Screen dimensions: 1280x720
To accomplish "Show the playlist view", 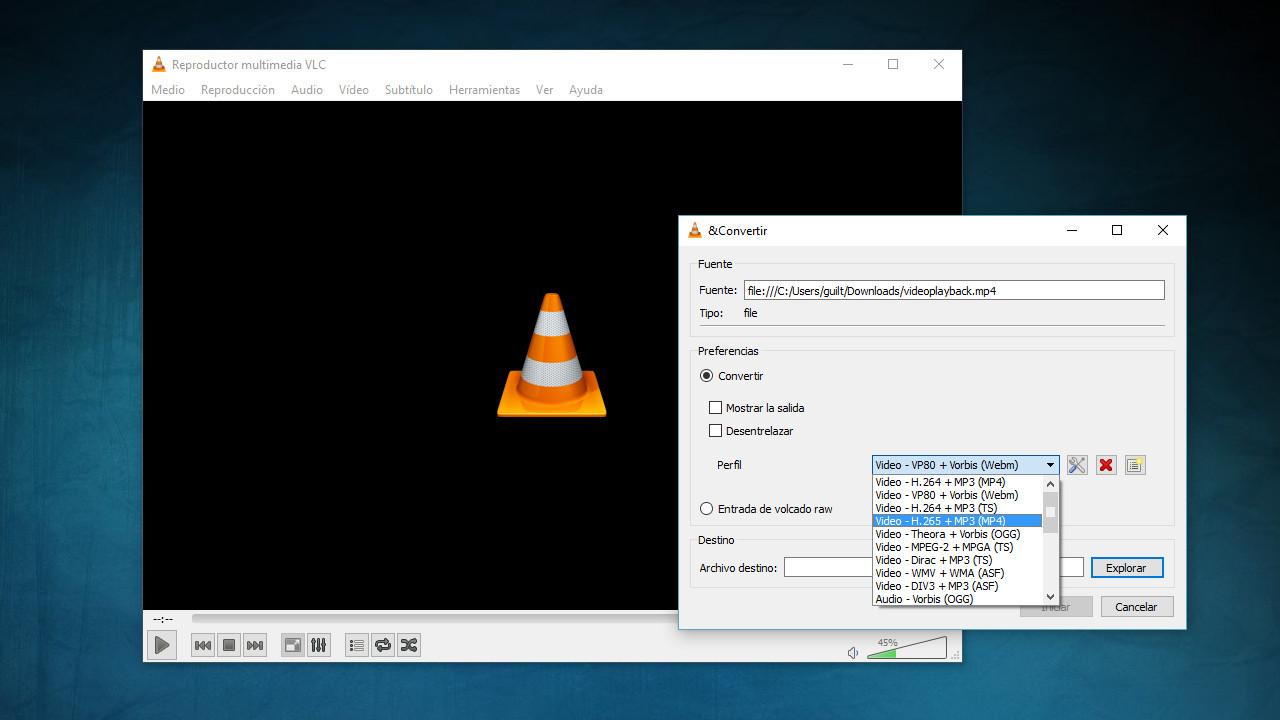I will (356, 645).
